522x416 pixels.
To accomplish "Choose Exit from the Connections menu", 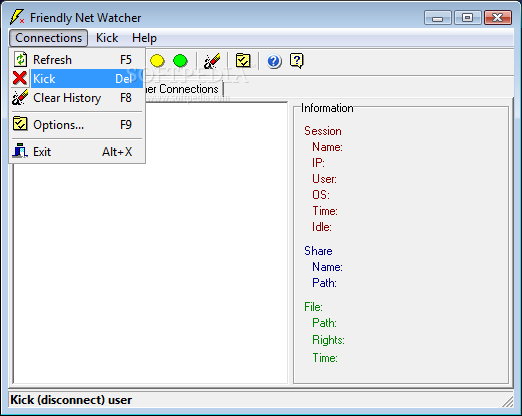I will [77, 152].
